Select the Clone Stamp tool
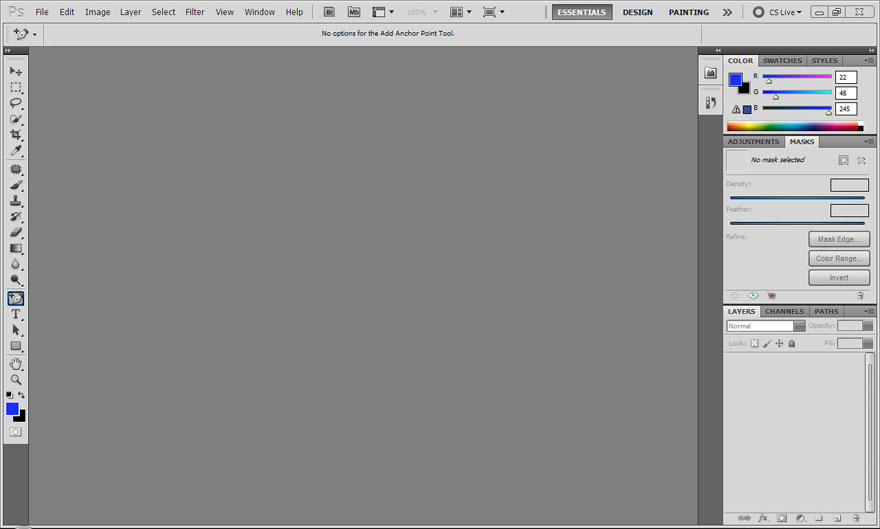Screen dimensions: 880x529 (x=16, y=200)
